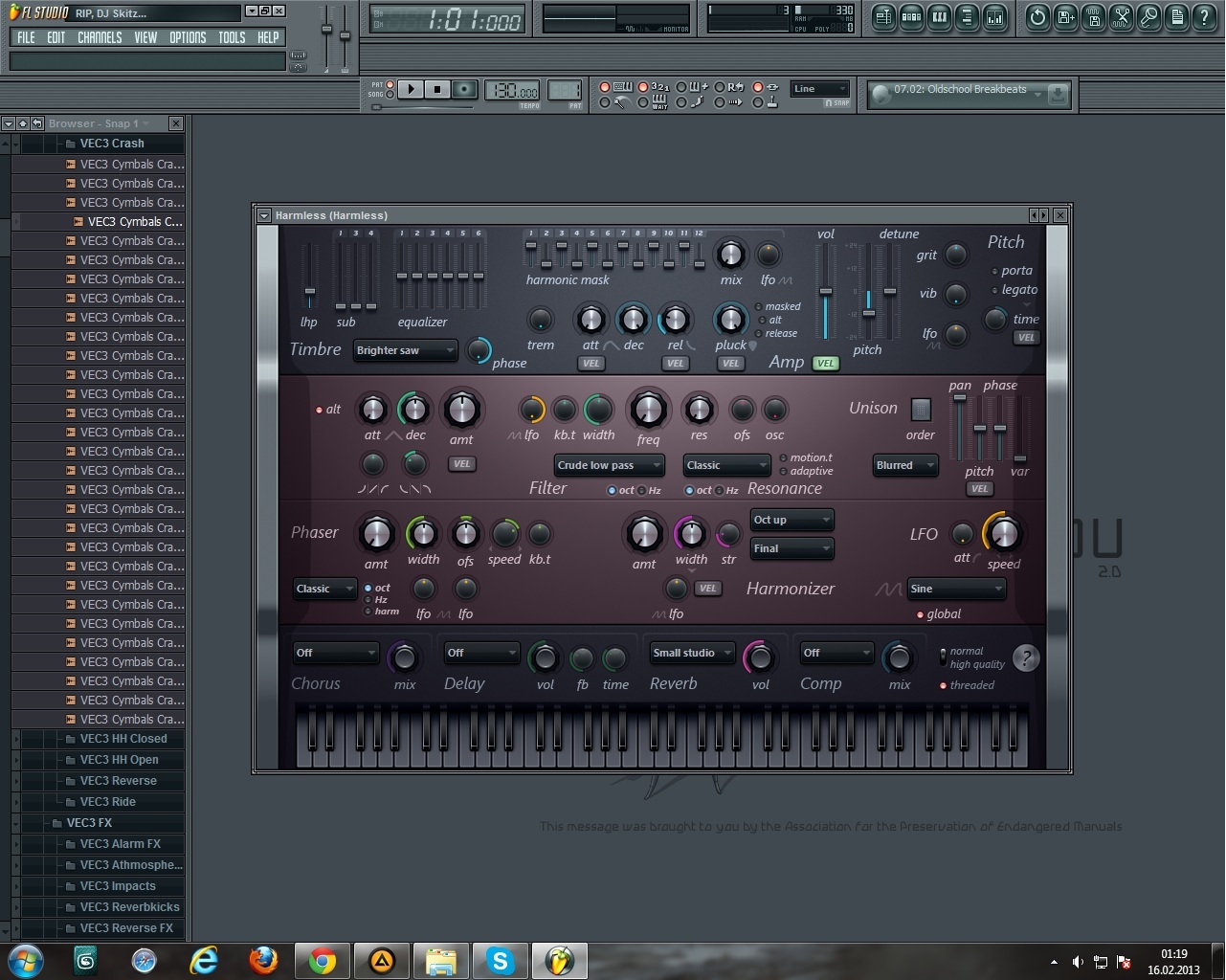Click the help question mark toolbar icon
The height and width of the screenshot is (980, 1226).
(x=1204, y=16)
